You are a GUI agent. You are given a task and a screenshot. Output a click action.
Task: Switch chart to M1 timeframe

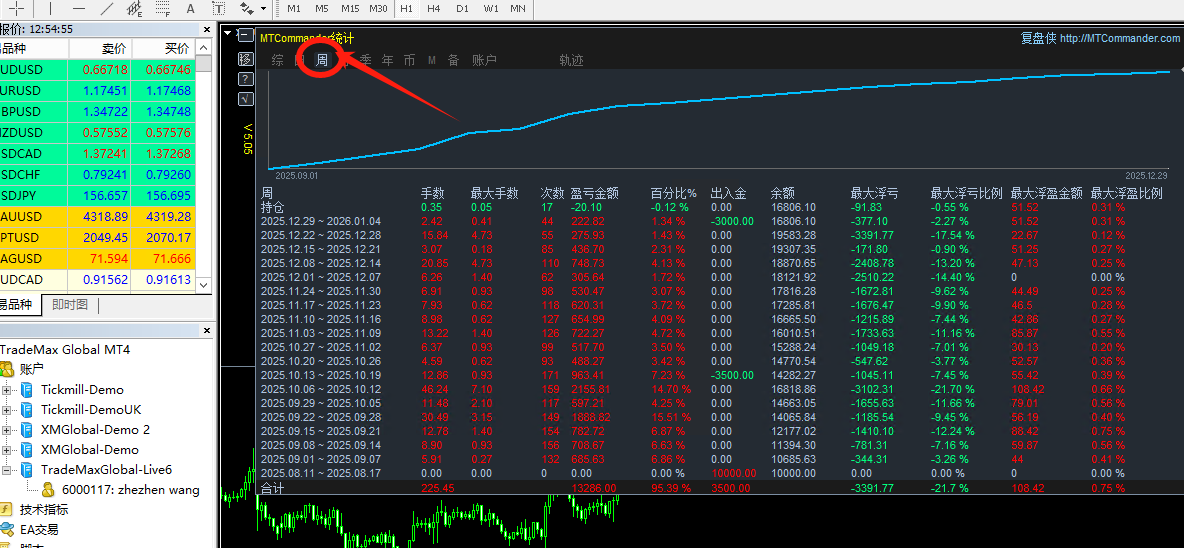(294, 8)
